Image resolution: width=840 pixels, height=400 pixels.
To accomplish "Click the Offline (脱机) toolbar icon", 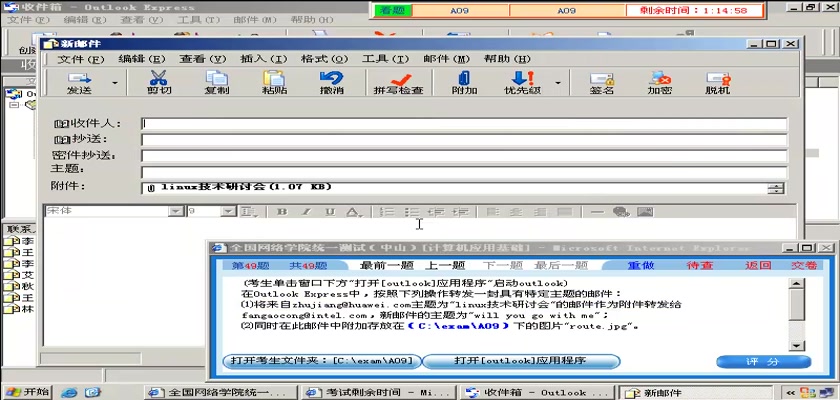I will (x=717, y=83).
